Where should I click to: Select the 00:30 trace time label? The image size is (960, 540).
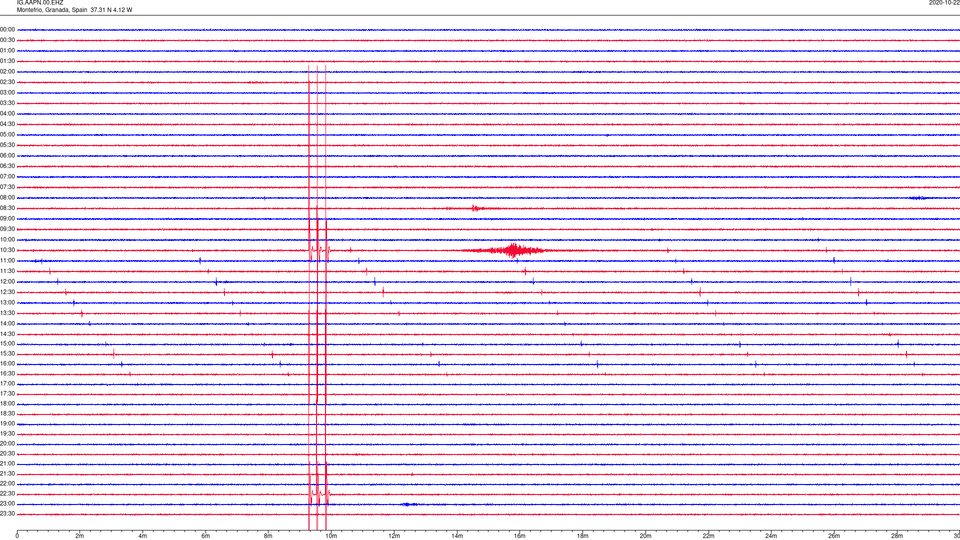point(7,40)
